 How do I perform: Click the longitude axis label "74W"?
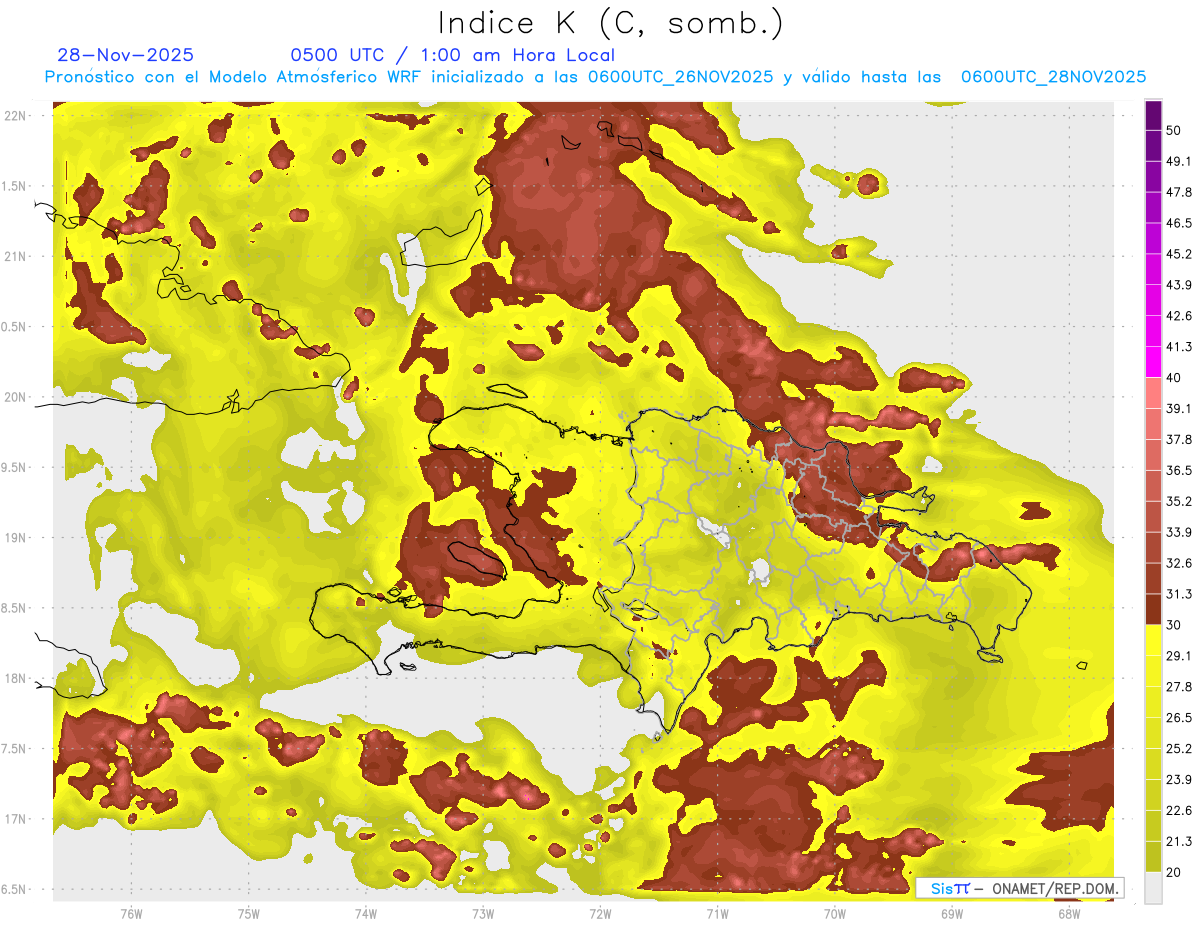tap(365, 913)
